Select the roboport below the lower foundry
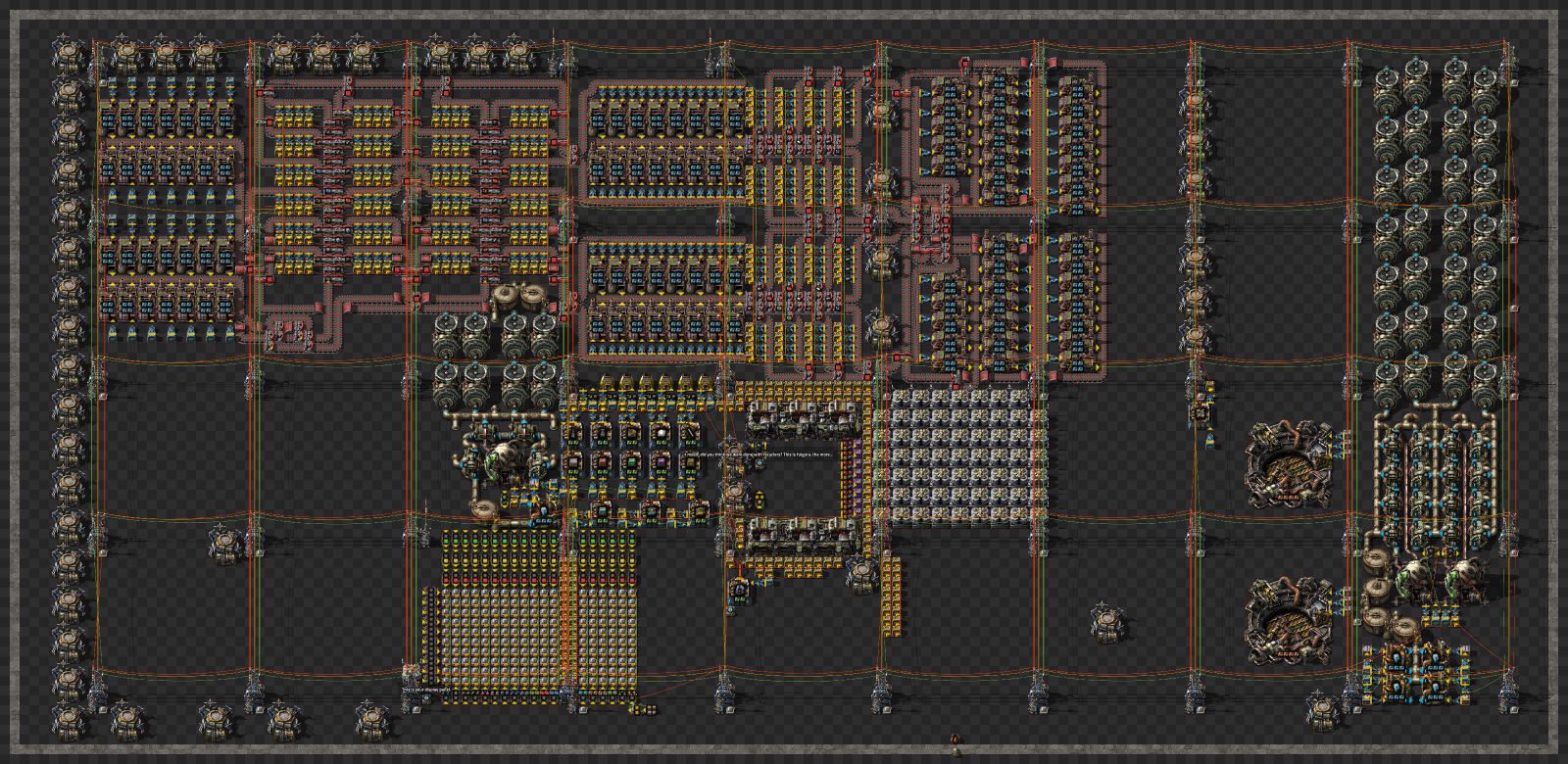The image size is (1568, 764). (x=1324, y=710)
